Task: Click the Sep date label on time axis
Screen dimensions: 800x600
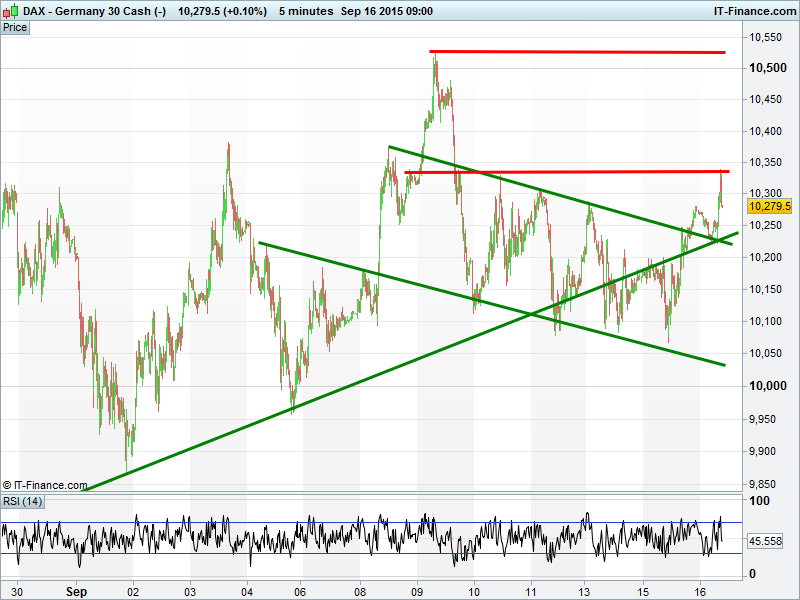Action: coord(77,592)
